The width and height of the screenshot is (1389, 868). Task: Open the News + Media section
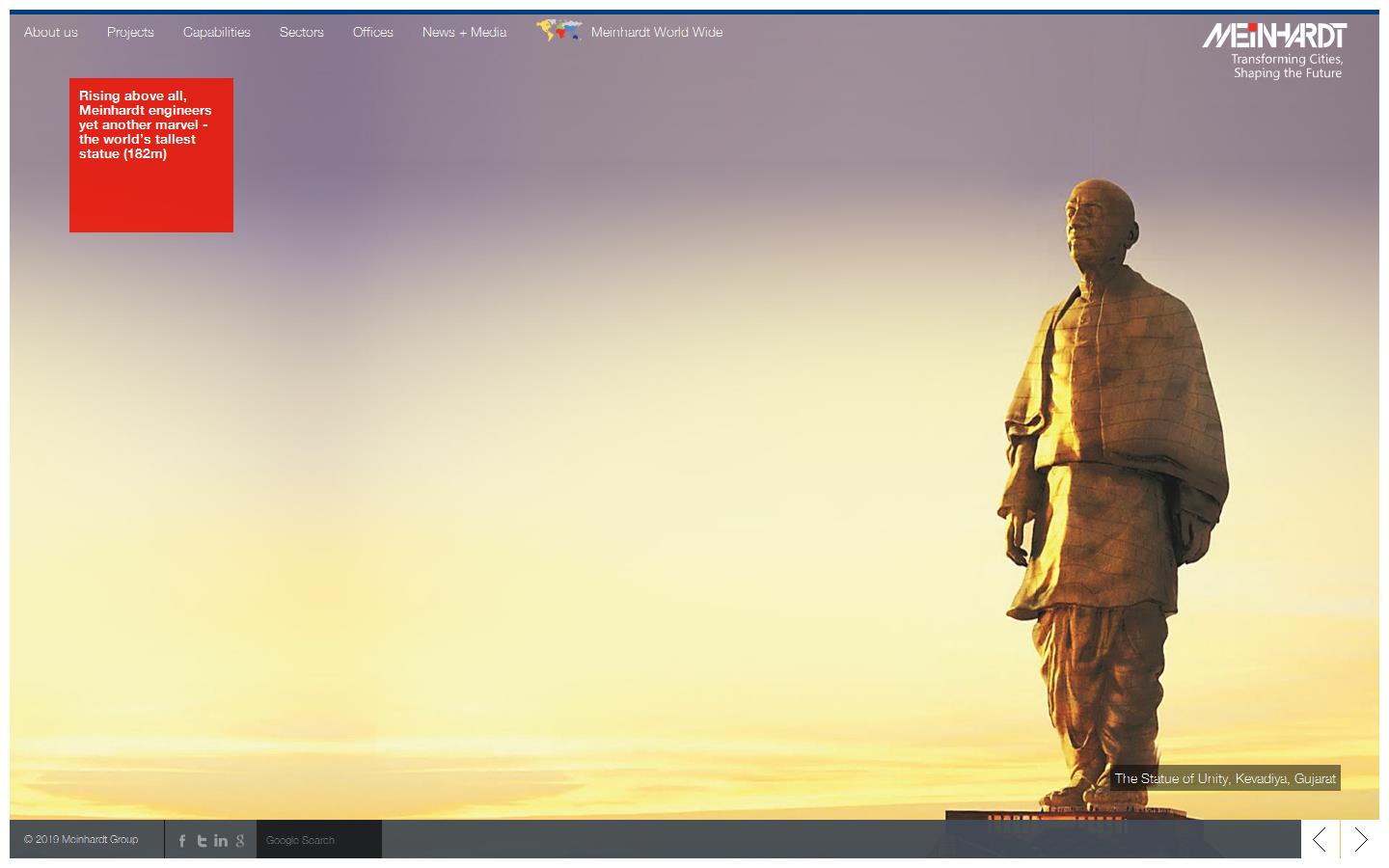464,32
